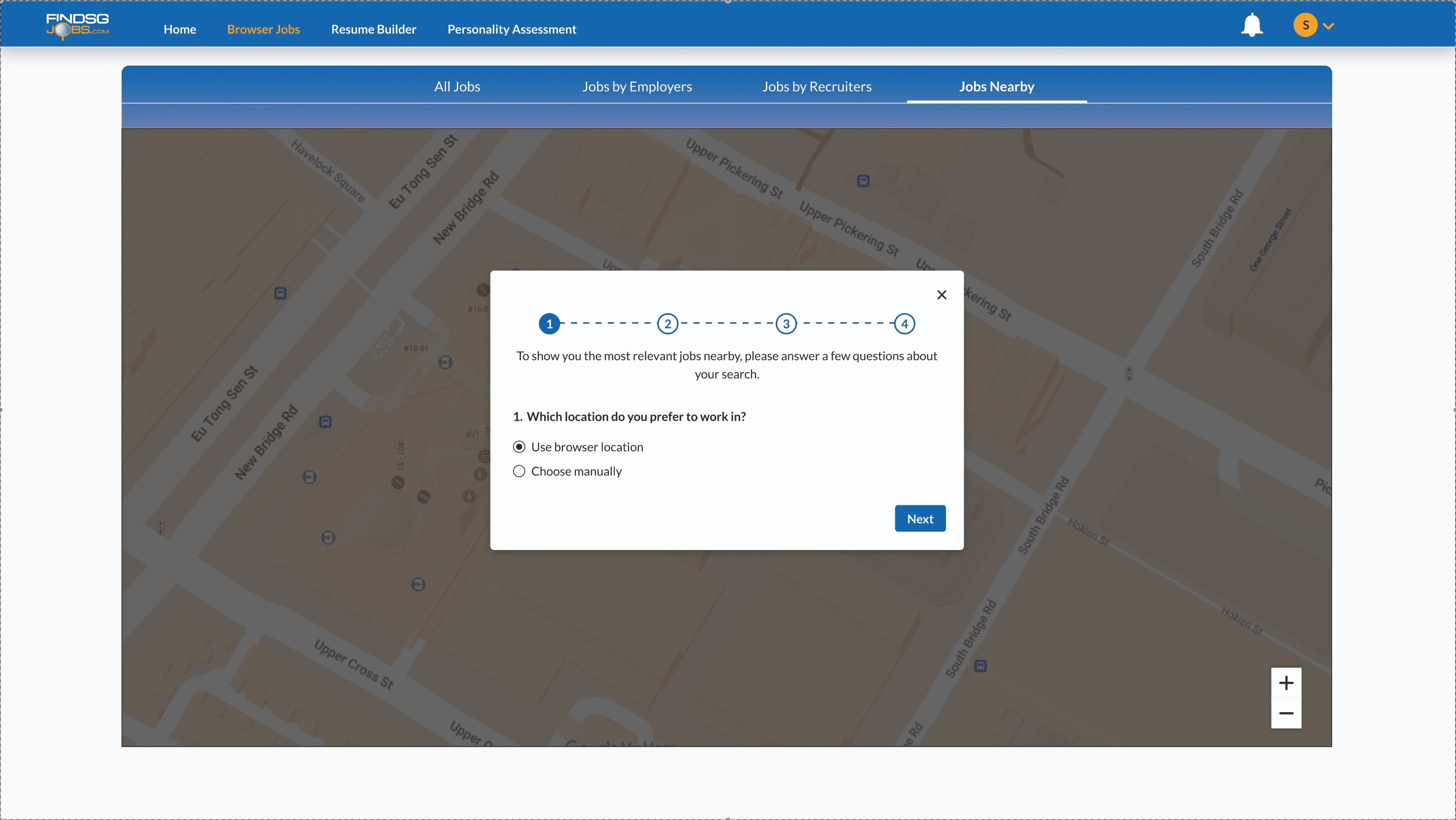Viewport: 1456px width, 820px height.
Task: Go to the Home menu item
Action: click(180, 29)
